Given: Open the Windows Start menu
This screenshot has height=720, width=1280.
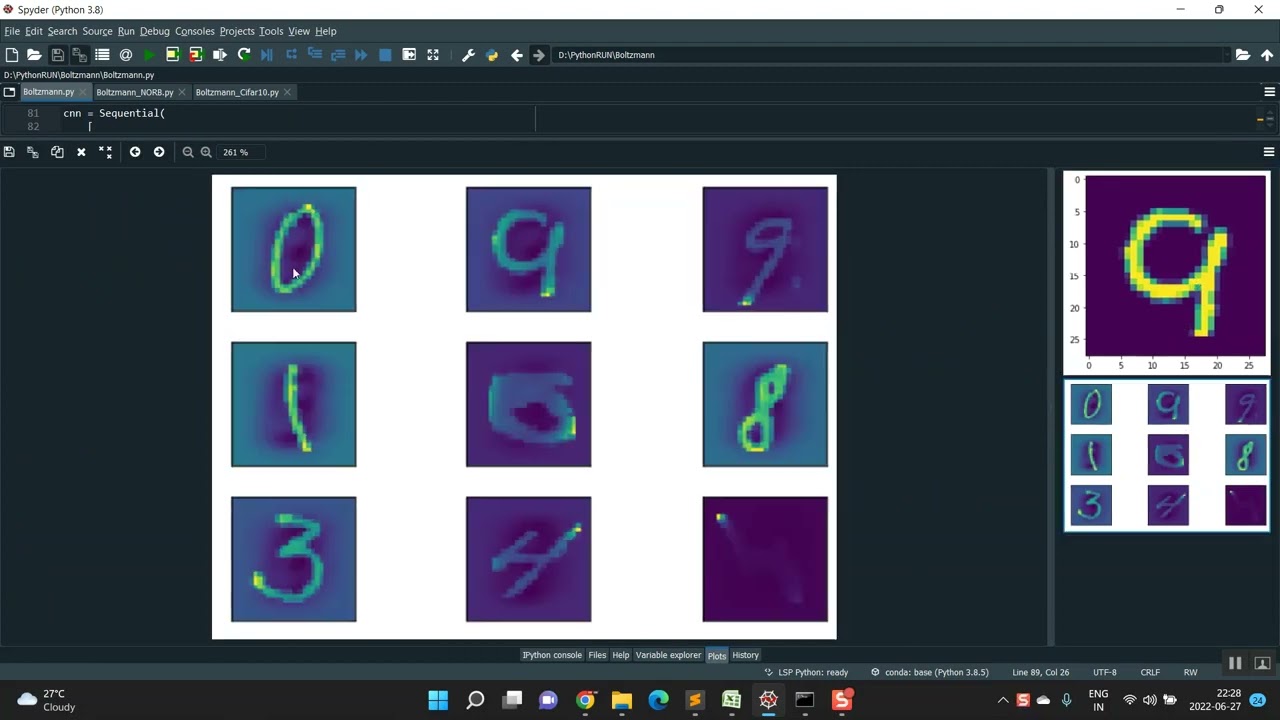Looking at the screenshot, I should coord(438,700).
